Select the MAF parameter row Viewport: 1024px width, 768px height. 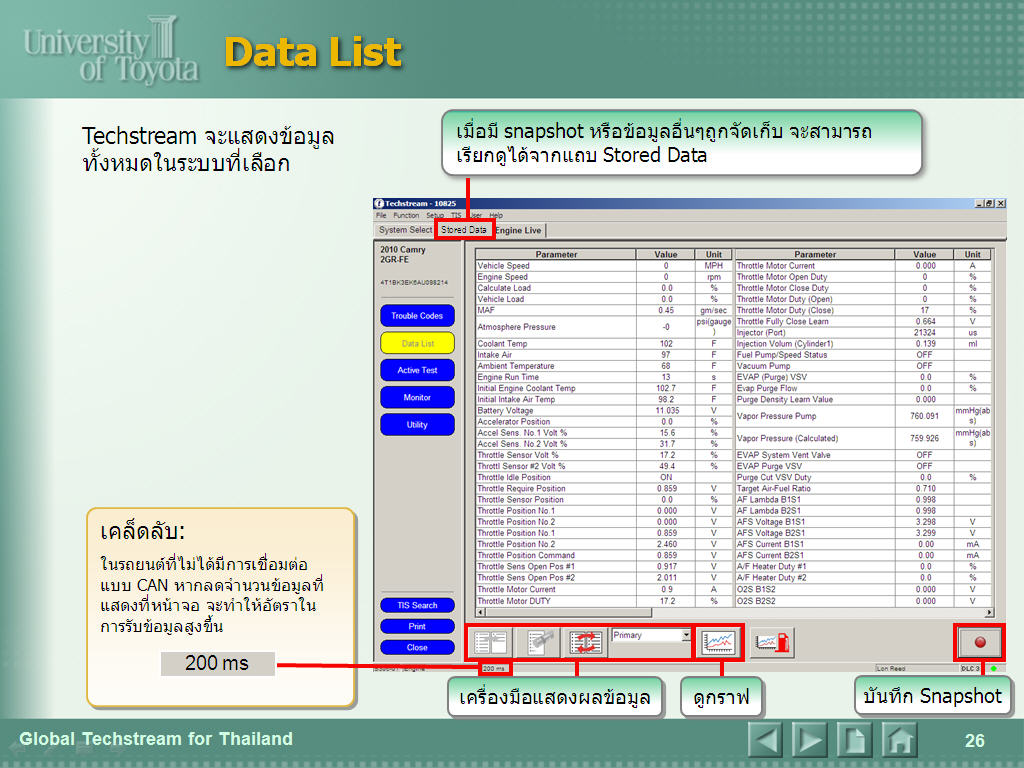click(x=604, y=310)
